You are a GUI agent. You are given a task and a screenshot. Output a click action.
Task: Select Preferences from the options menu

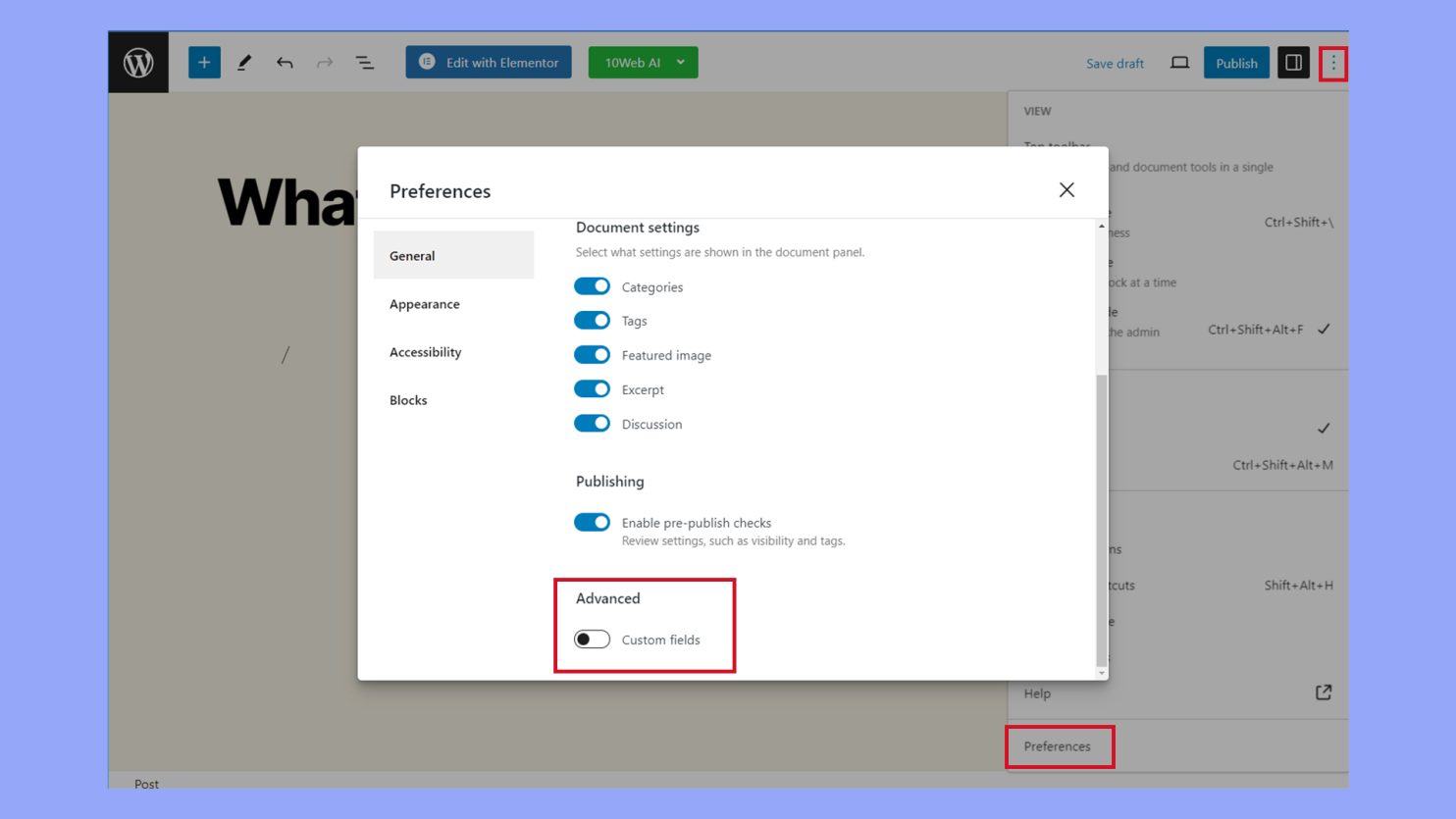[x=1060, y=745]
